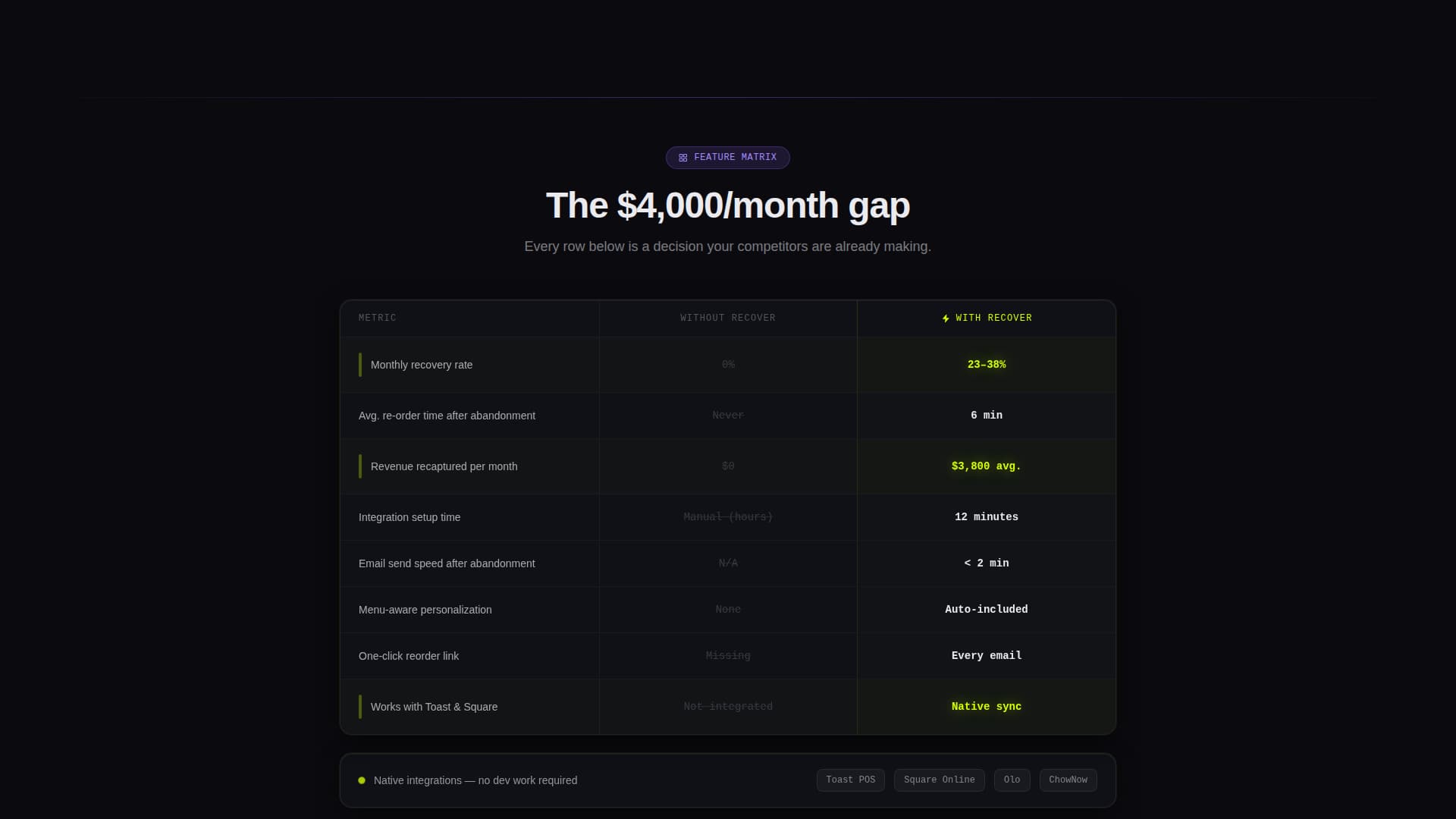
Task: Click the Native sync highlighted cell
Action: point(987,707)
